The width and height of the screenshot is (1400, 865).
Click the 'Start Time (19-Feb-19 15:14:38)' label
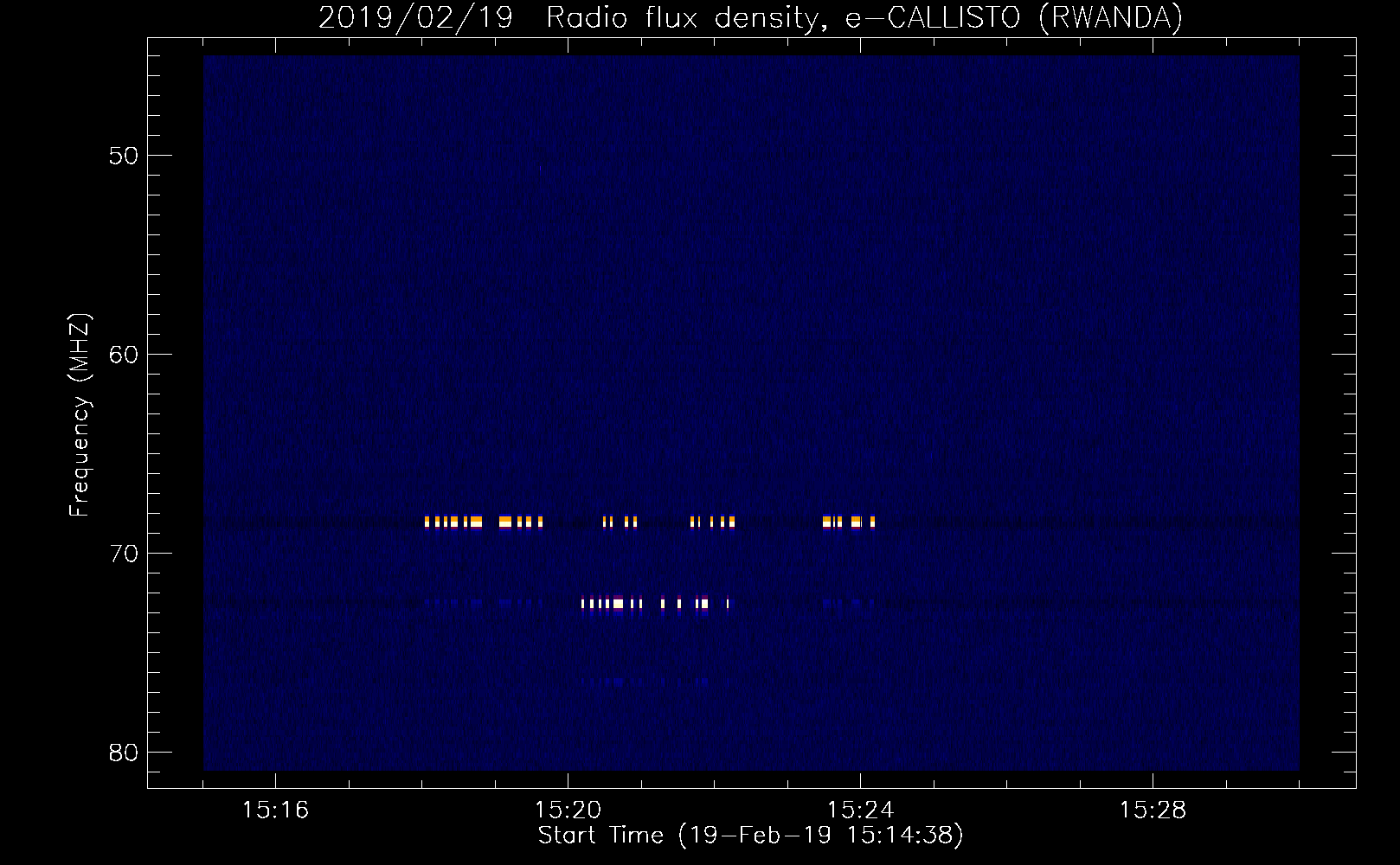(x=750, y=836)
